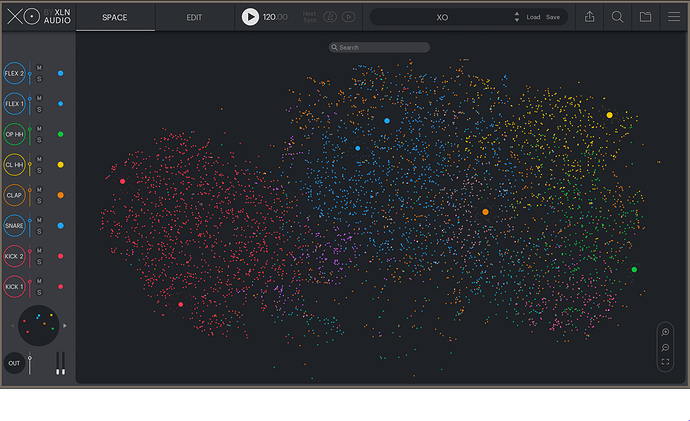Select the SNARE channel pad
Image resolution: width=690 pixels, height=421 pixels.
(14, 226)
